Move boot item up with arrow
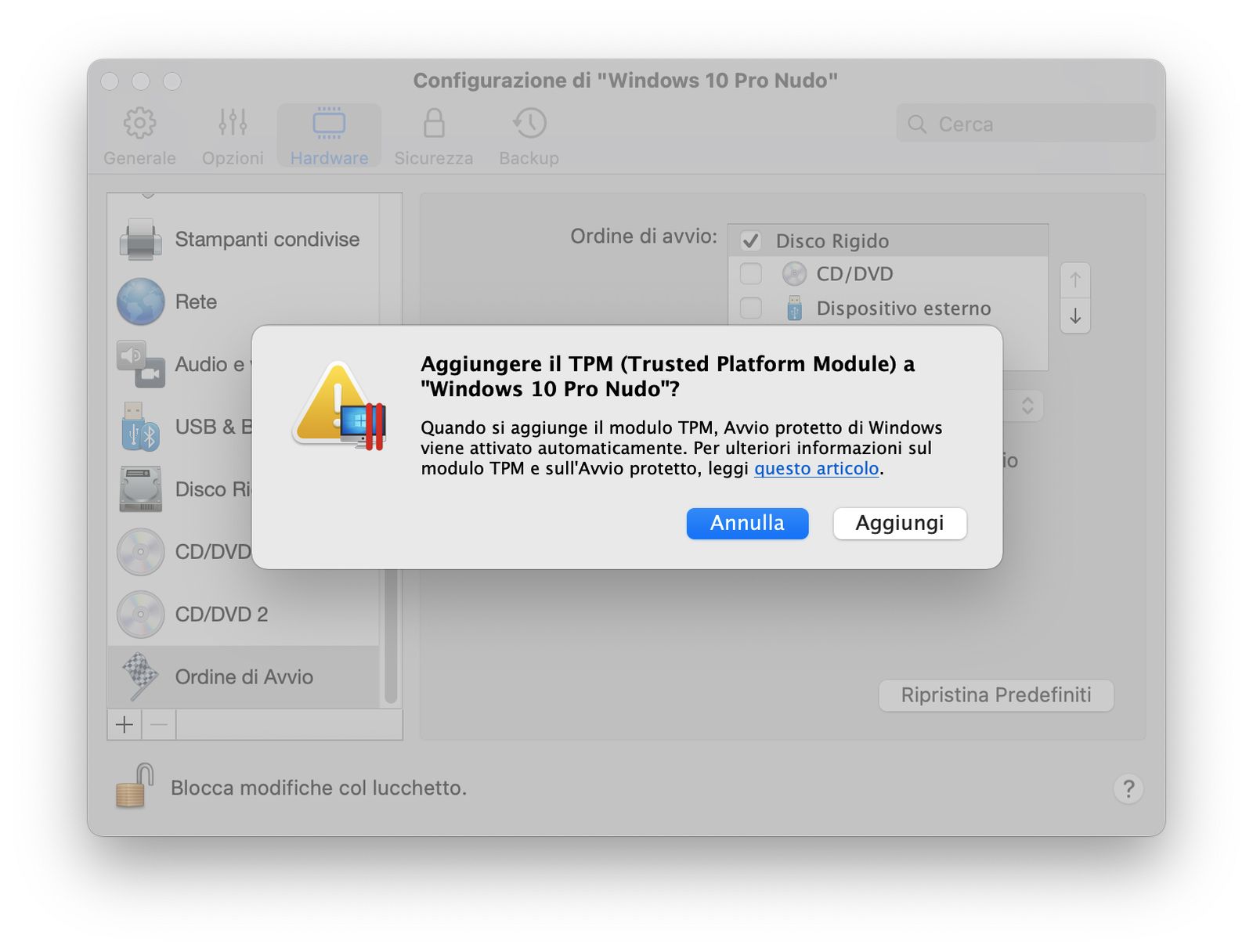 1075,279
